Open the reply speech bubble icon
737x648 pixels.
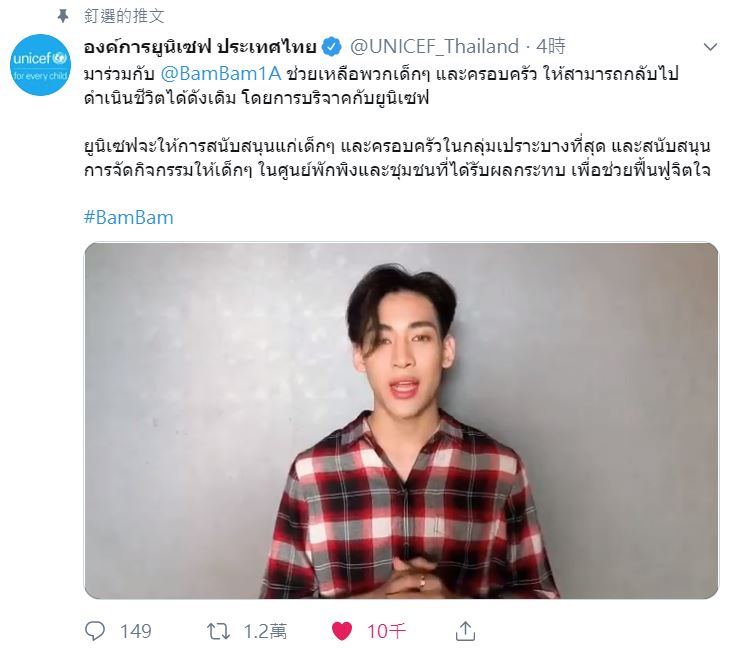[95, 631]
